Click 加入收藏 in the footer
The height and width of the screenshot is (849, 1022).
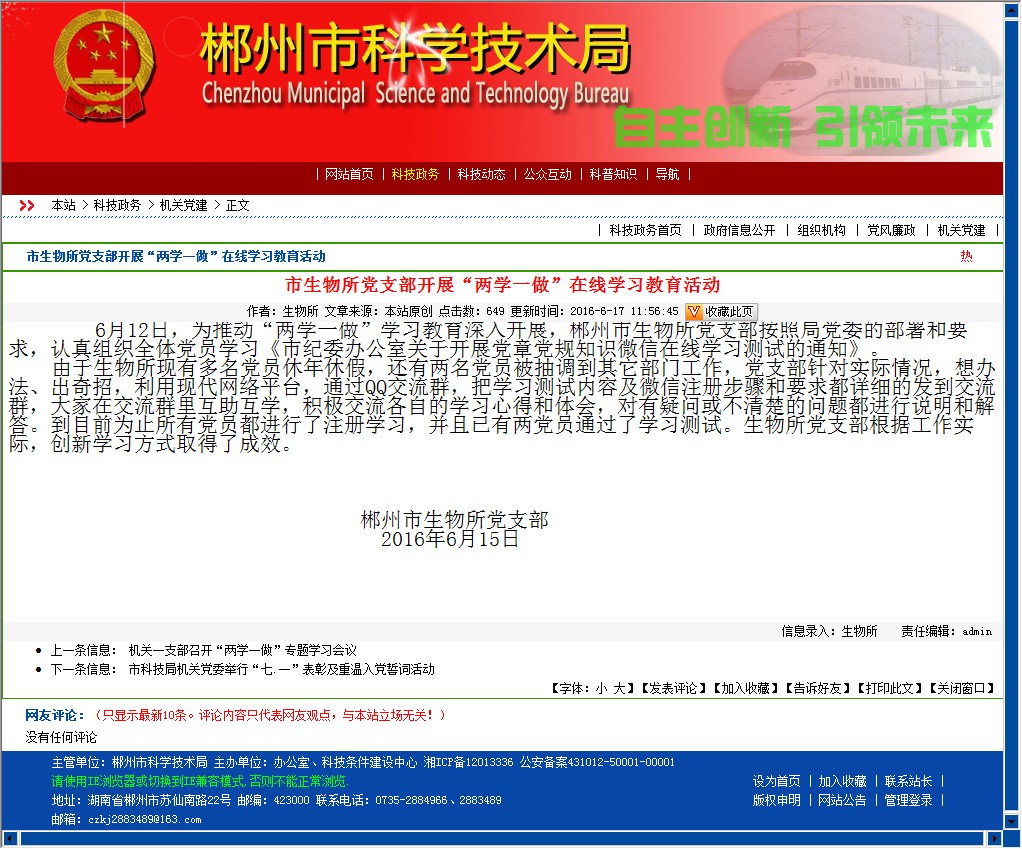[842, 781]
